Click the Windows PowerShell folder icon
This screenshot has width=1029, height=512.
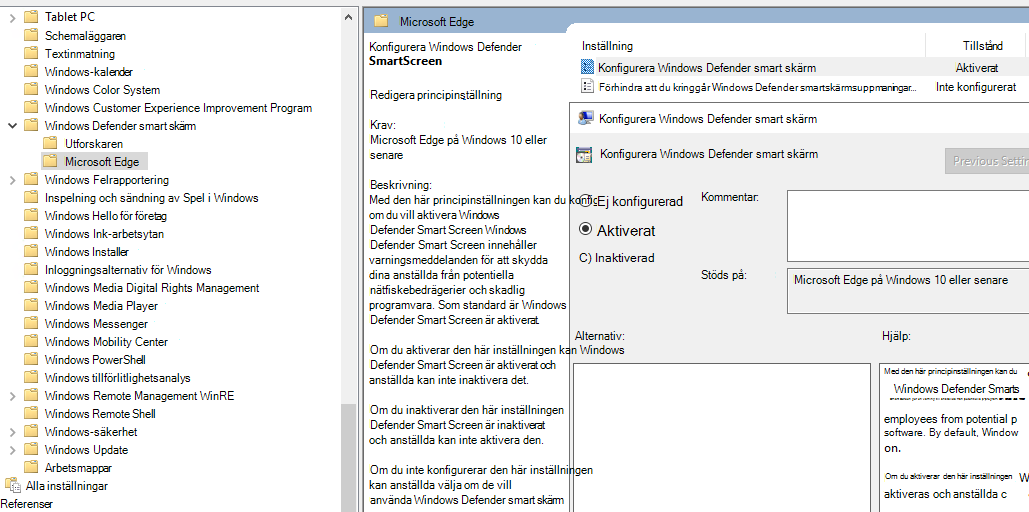pos(31,359)
